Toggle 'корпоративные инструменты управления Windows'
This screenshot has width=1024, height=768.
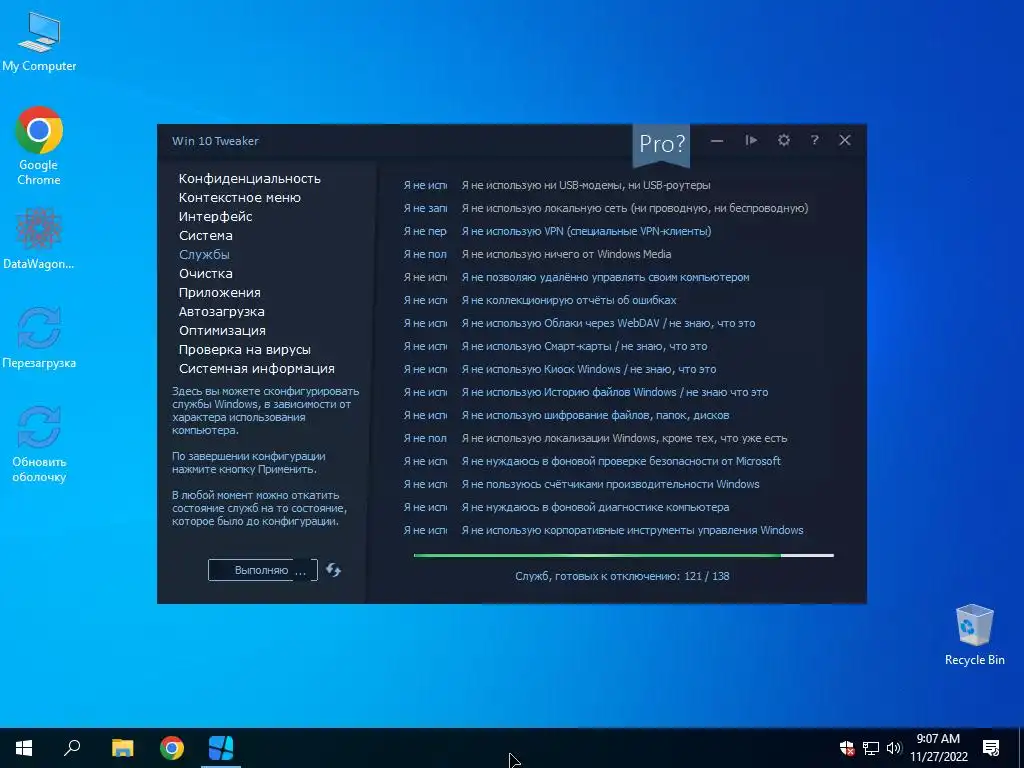click(x=632, y=530)
